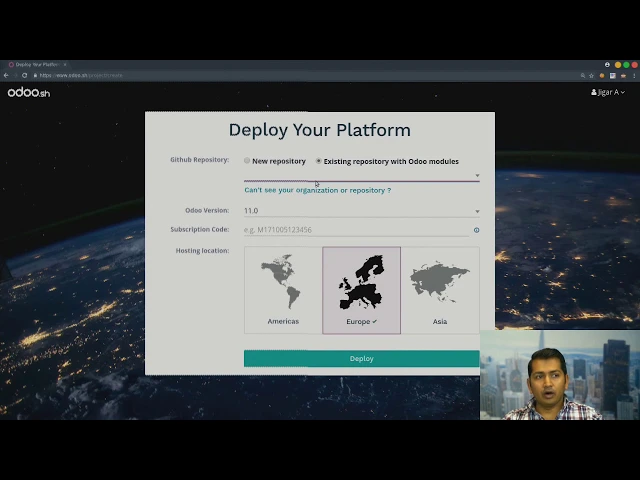Open the "Can't see your organization or repository ?" link
The image size is (640, 480).
tap(318, 190)
